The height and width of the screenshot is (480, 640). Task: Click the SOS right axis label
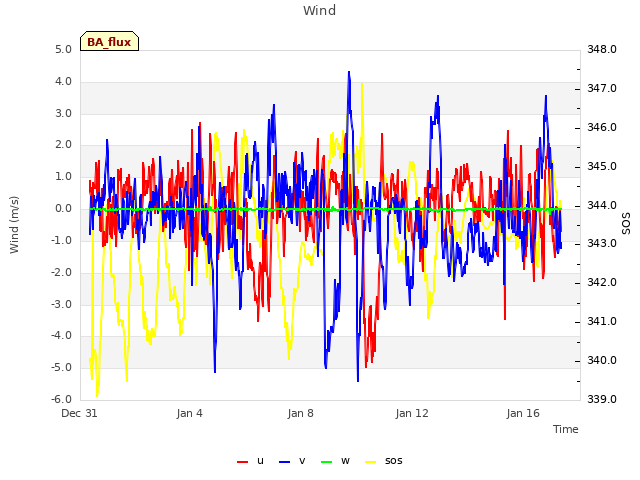point(626,224)
